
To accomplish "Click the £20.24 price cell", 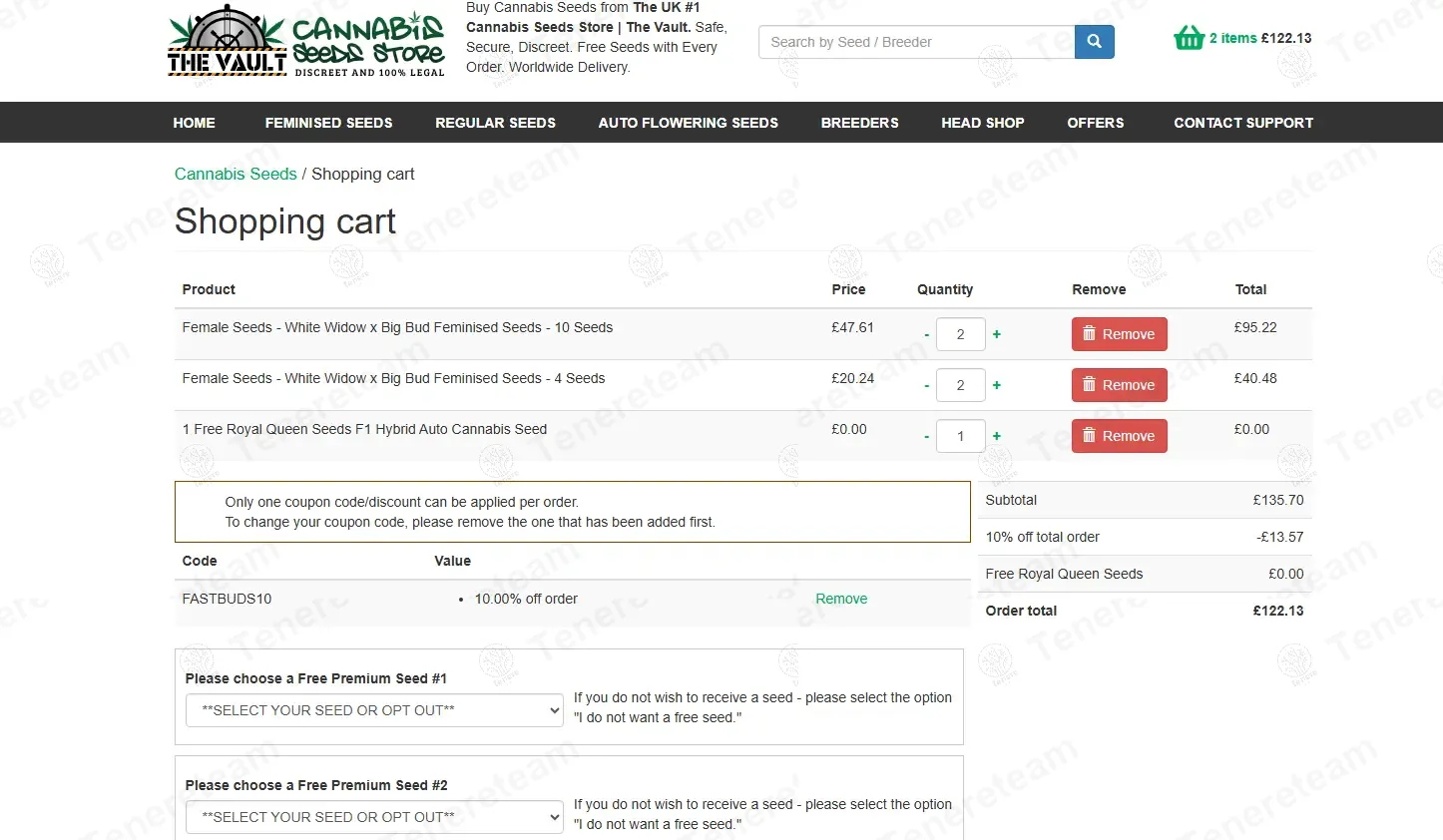I will tap(852, 378).
